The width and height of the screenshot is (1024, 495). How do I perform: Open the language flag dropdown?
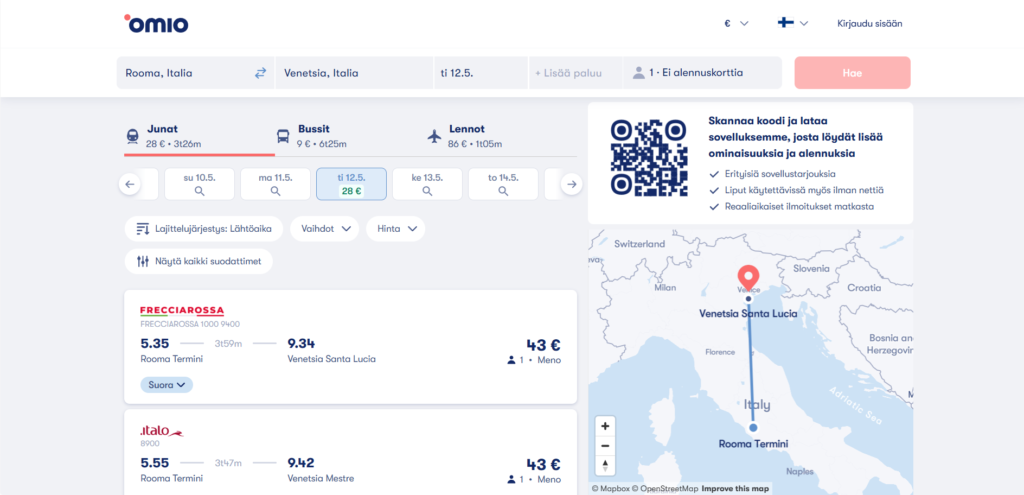tap(792, 24)
